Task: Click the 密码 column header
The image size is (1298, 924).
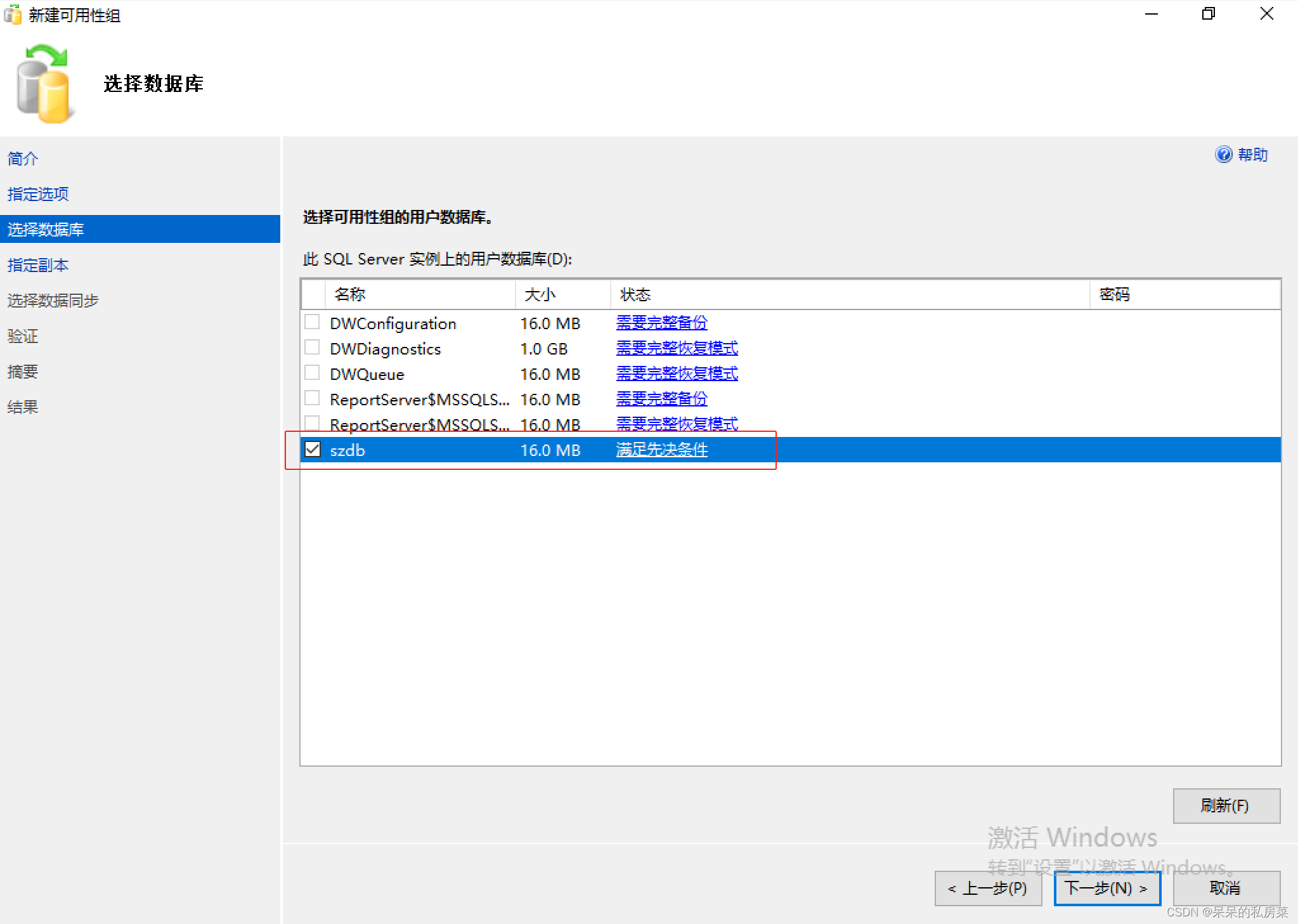Action: tap(1185, 294)
